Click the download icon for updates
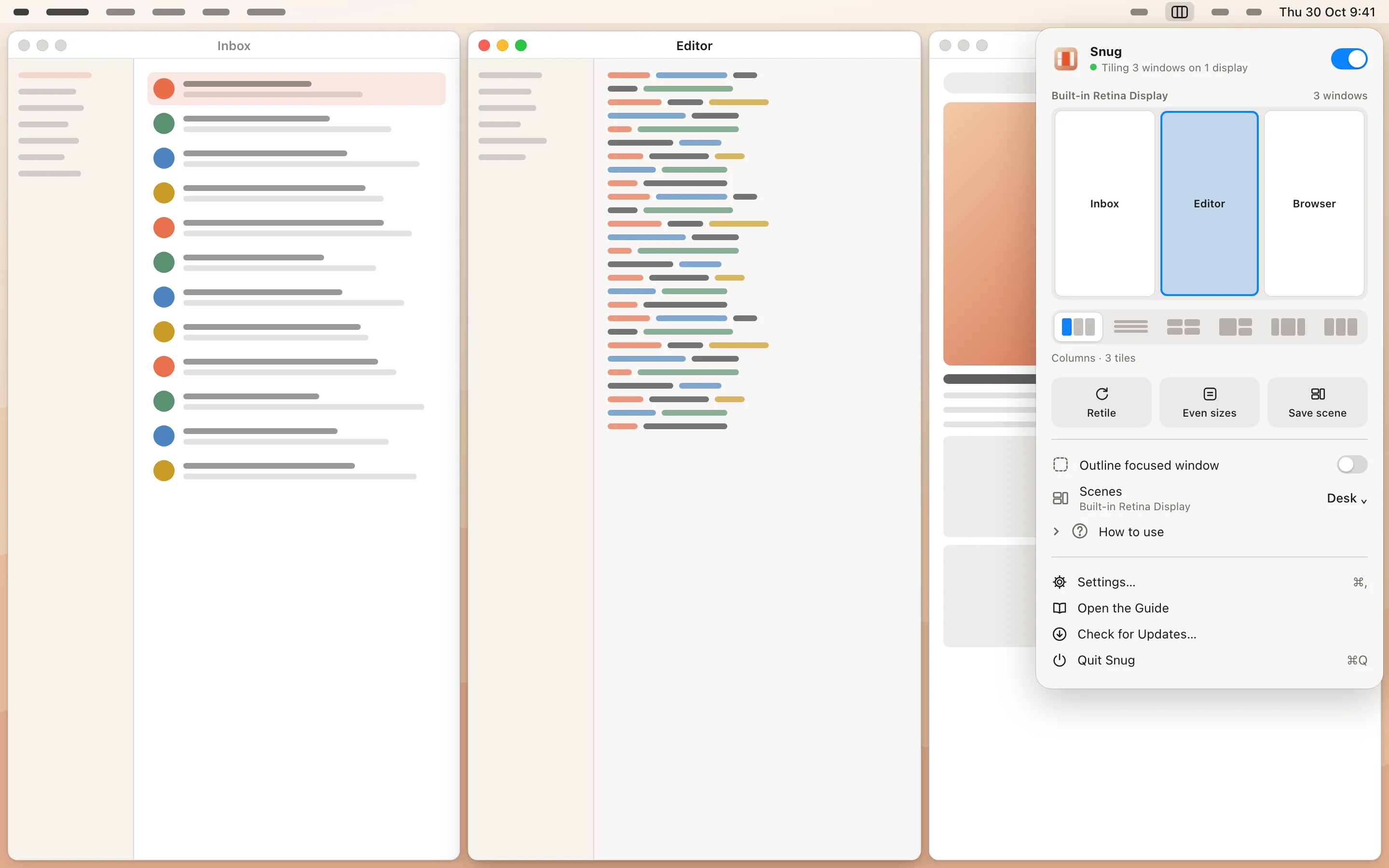The width and height of the screenshot is (1389, 868). tap(1060, 634)
